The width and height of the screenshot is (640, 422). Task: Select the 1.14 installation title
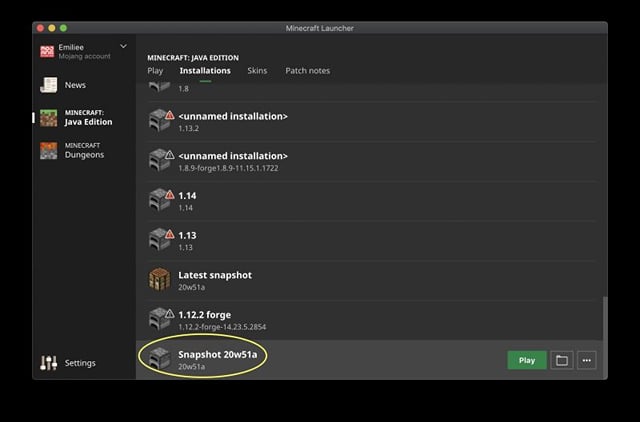tap(187, 196)
